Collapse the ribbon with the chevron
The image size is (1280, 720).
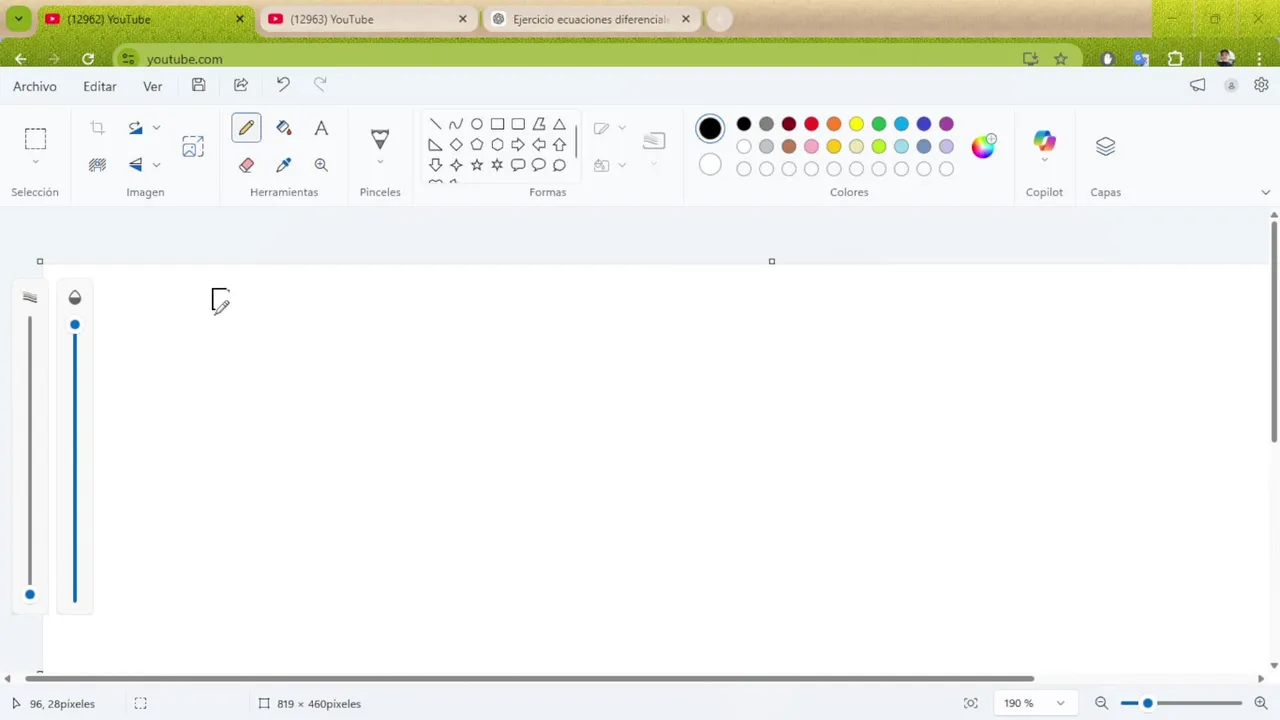1265,192
